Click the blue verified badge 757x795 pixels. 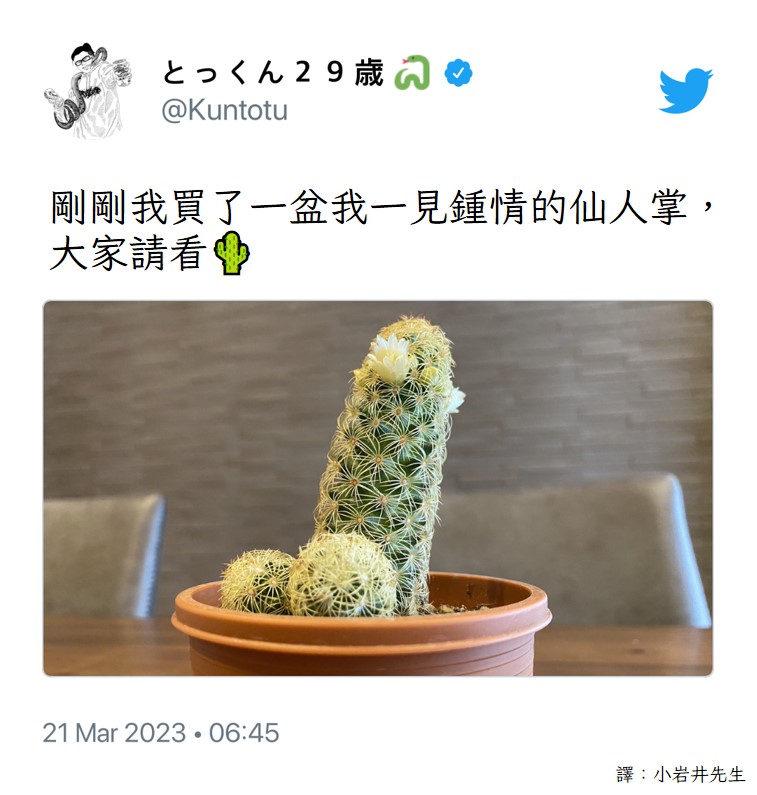(458, 73)
